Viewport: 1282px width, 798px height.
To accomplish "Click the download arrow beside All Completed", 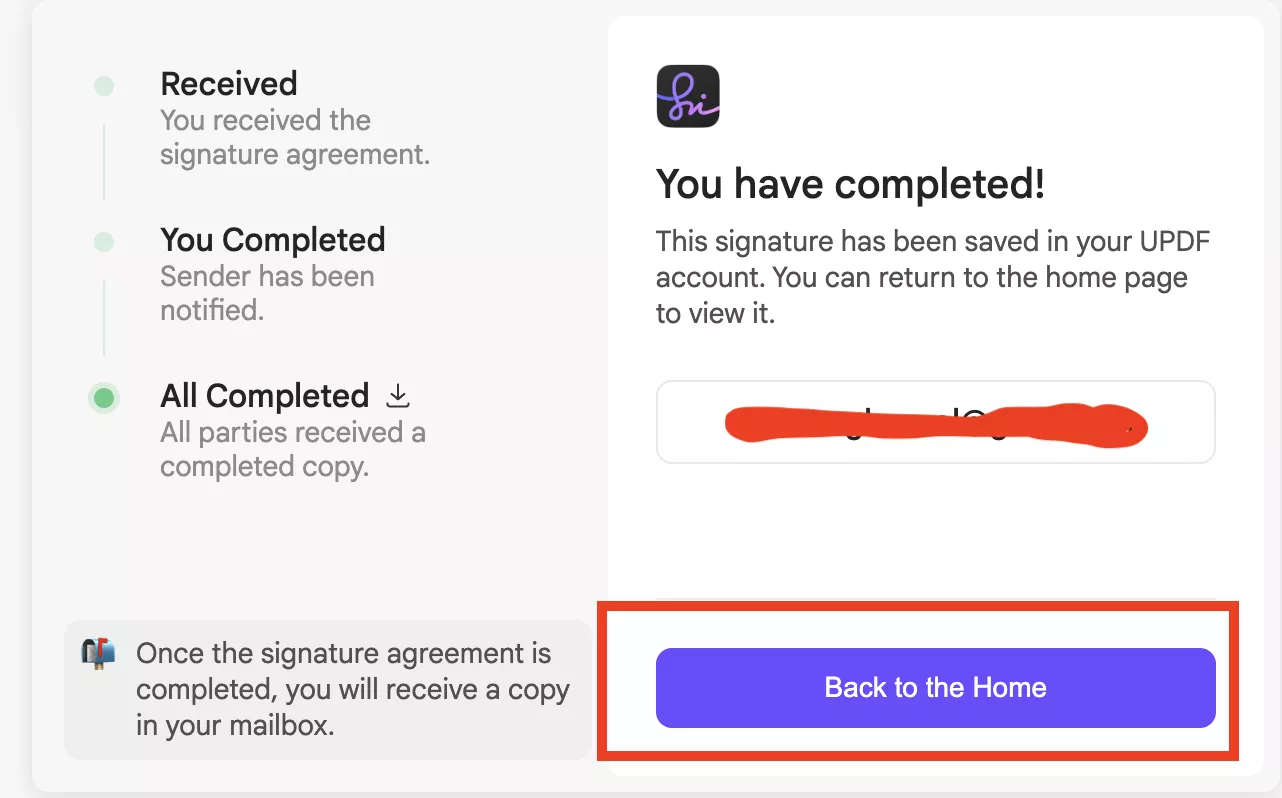I will (398, 395).
